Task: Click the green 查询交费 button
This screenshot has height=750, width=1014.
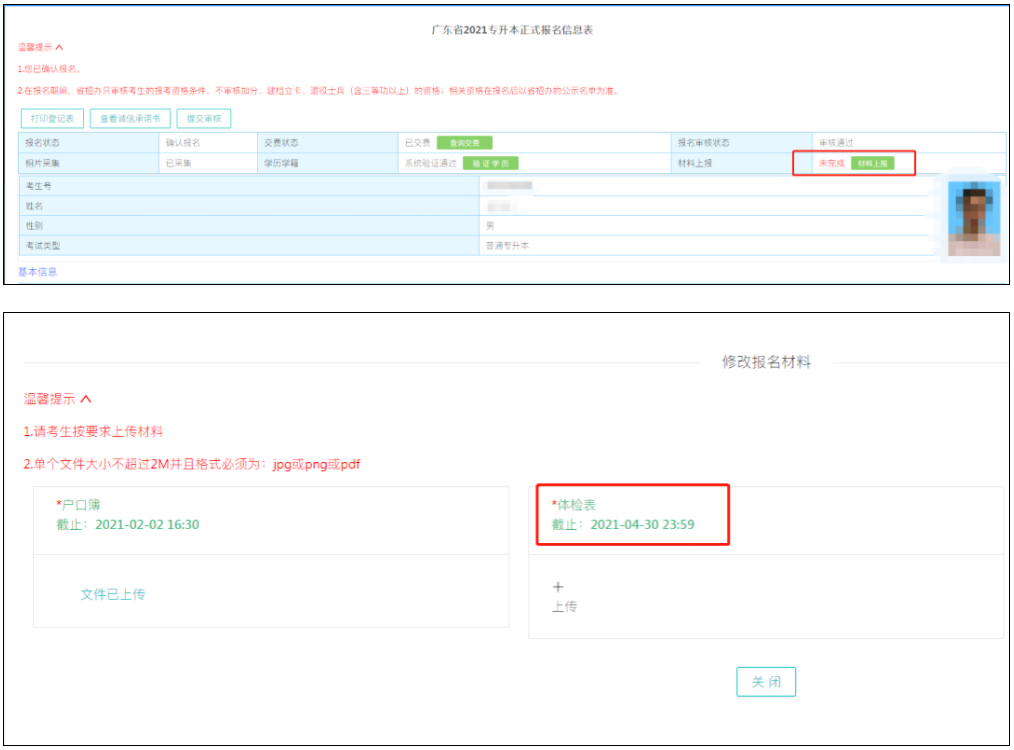Action: tap(464, 143)
